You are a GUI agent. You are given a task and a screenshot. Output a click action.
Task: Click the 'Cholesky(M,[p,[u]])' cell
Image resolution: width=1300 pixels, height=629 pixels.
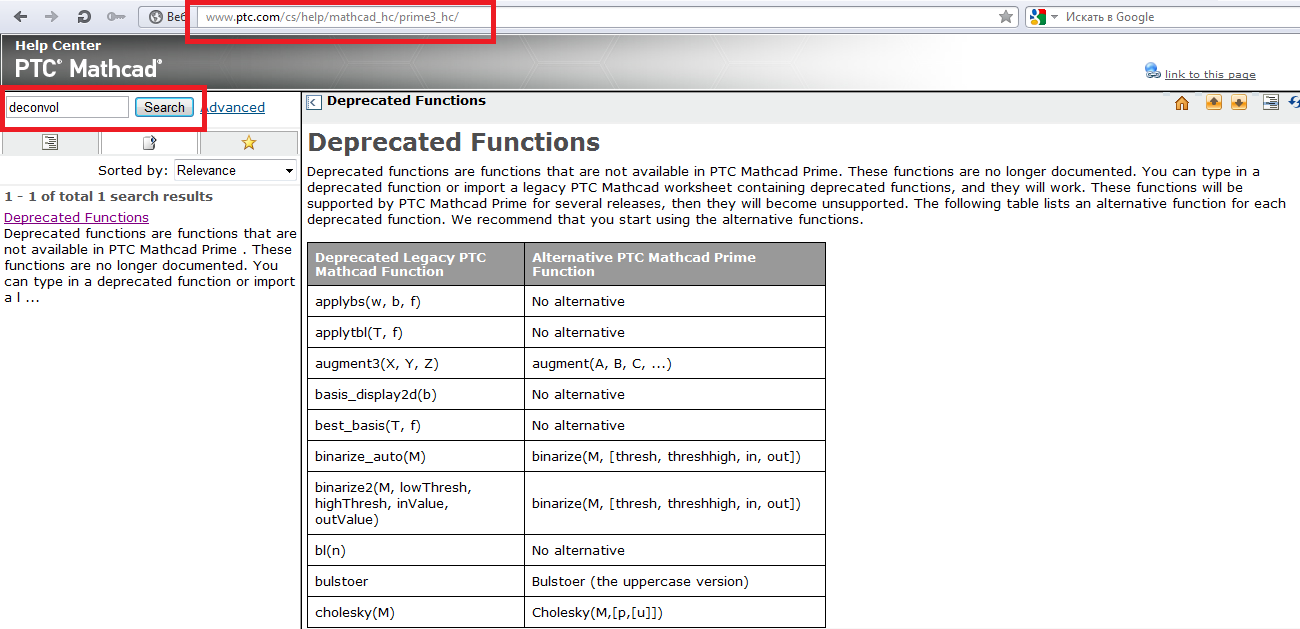click(675, 612)
